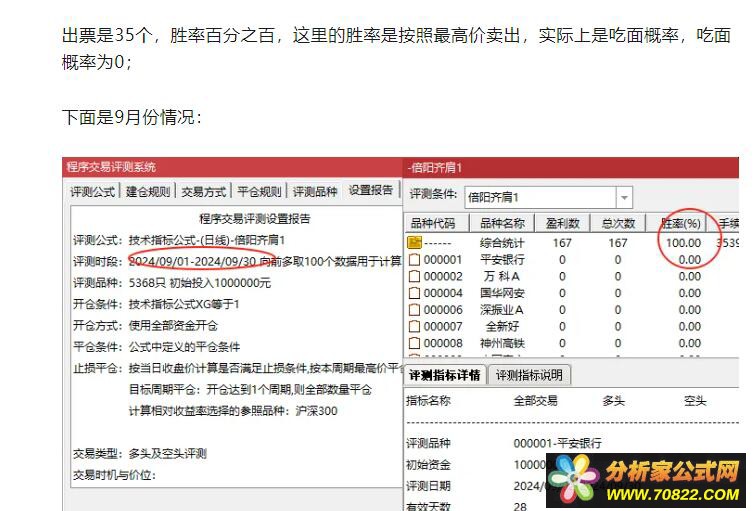Go to the 评测品种 tab
The width and height of the screenshot is (756, 511).
[315, 191]
